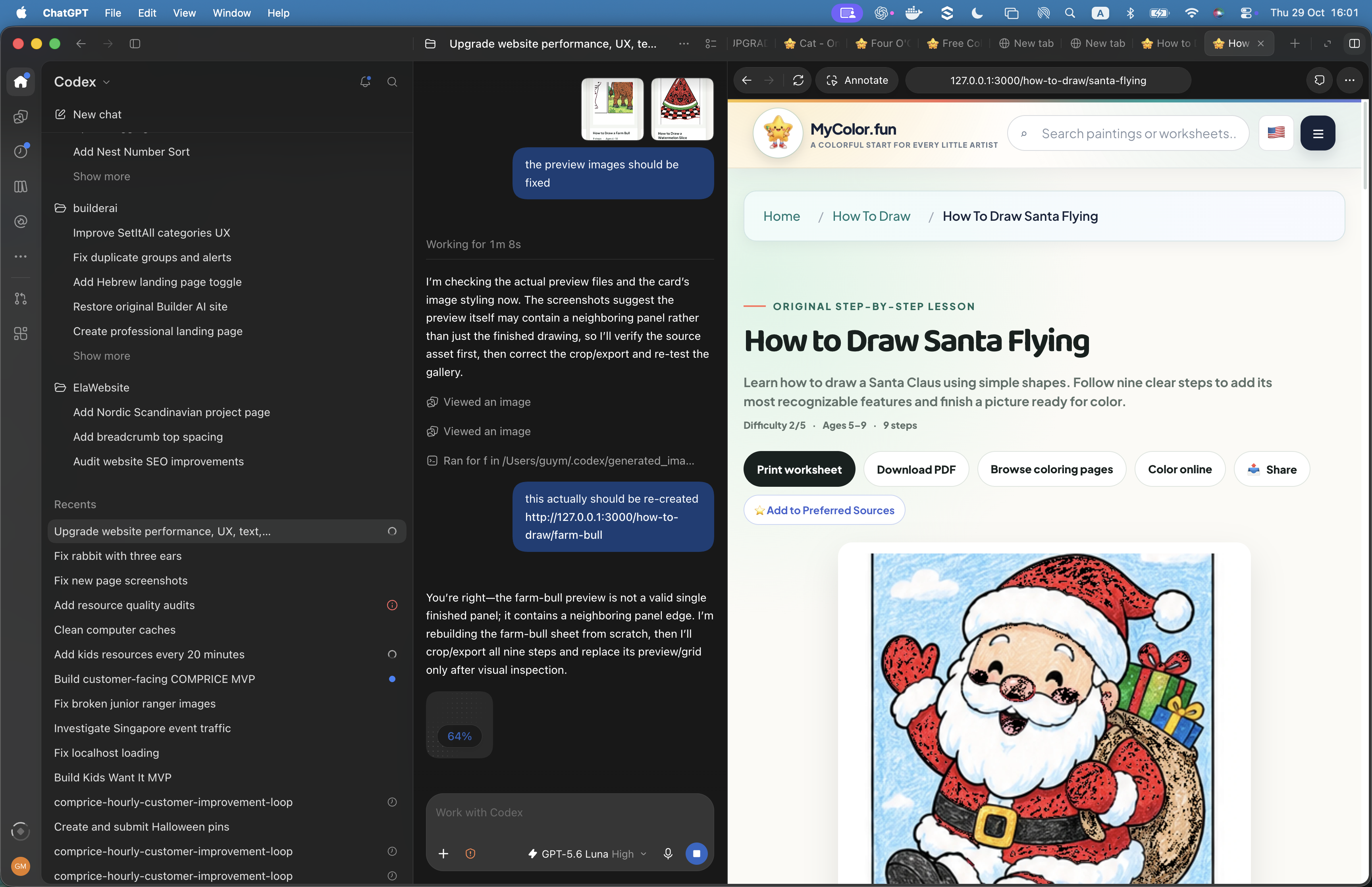Screen dimensions: 1372x887
Task: Open the MyColor.fun hamburger menu
Action: (x=1317, y=133)
